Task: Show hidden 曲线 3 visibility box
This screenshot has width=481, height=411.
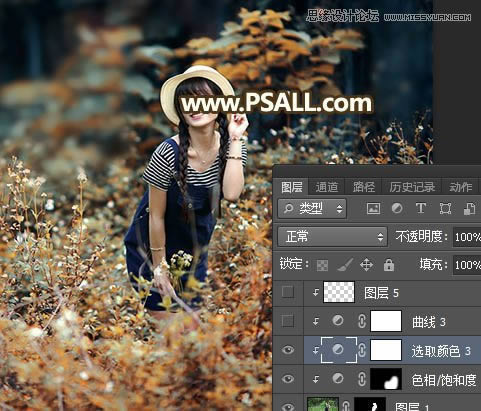Action: [x=288, y=321]
